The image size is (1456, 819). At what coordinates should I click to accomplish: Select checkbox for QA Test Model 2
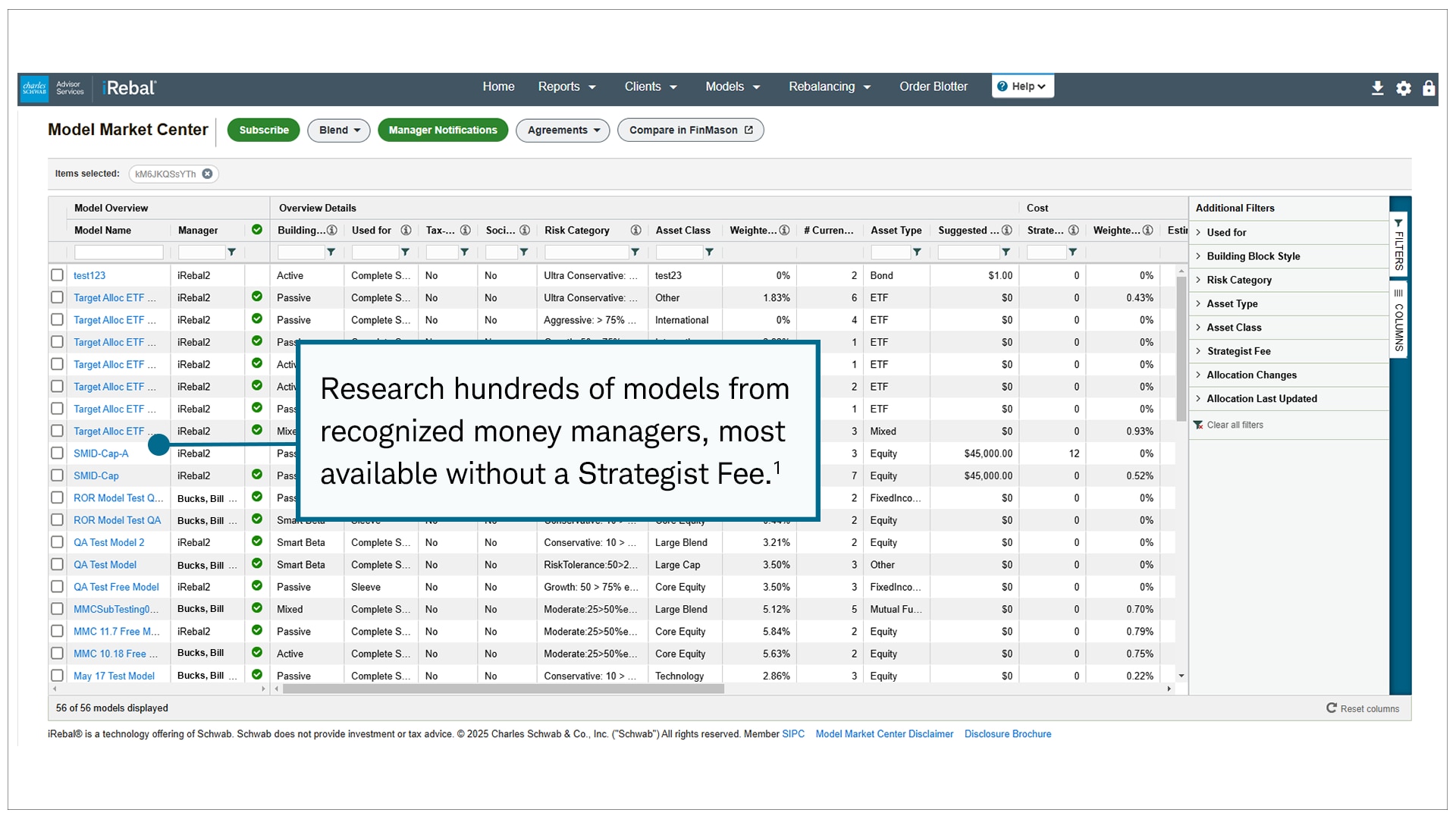[57, 542]
